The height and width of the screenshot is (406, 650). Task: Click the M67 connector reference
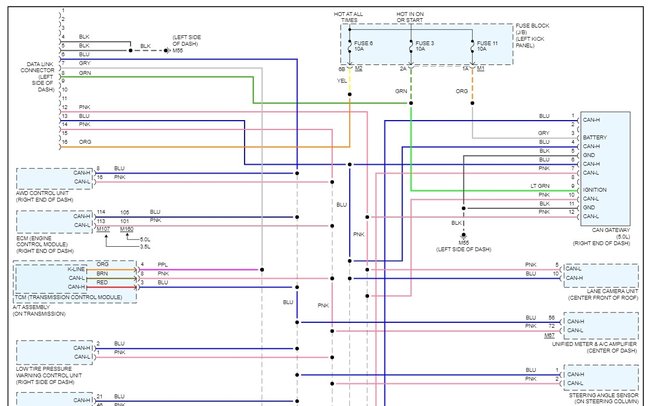[x=550, y=335]
